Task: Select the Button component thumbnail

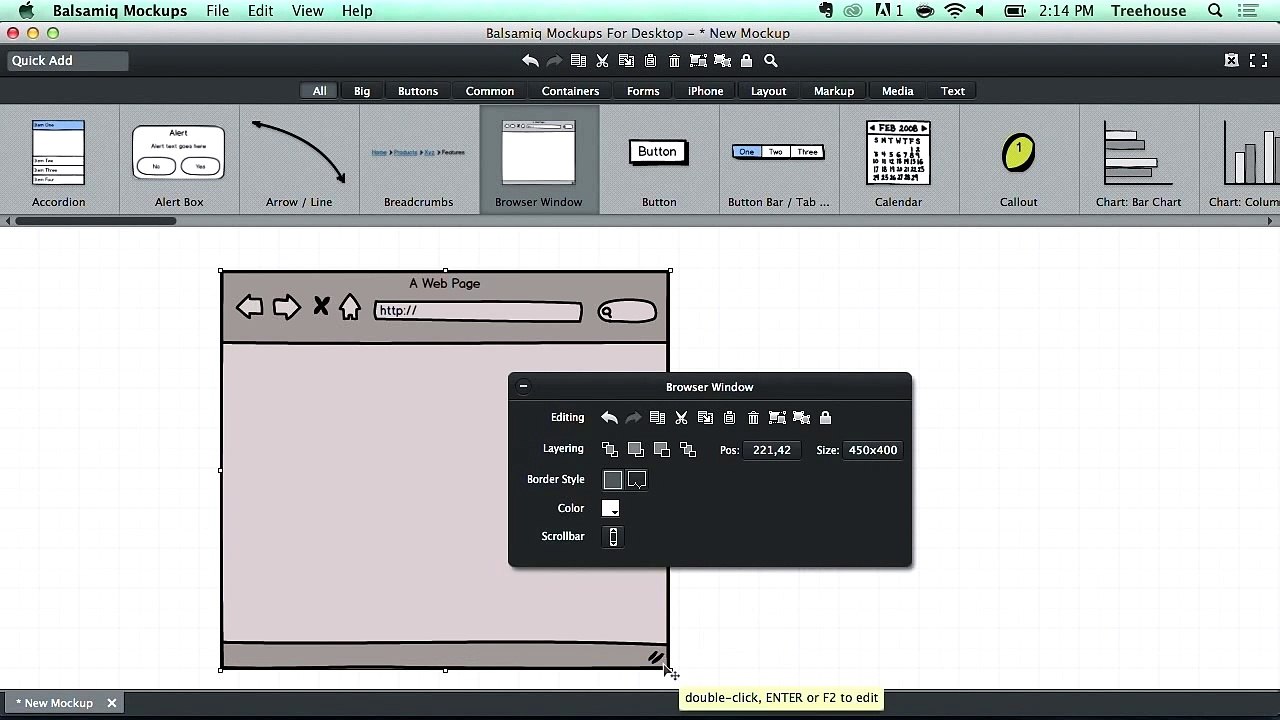Action: pos(659,160)
